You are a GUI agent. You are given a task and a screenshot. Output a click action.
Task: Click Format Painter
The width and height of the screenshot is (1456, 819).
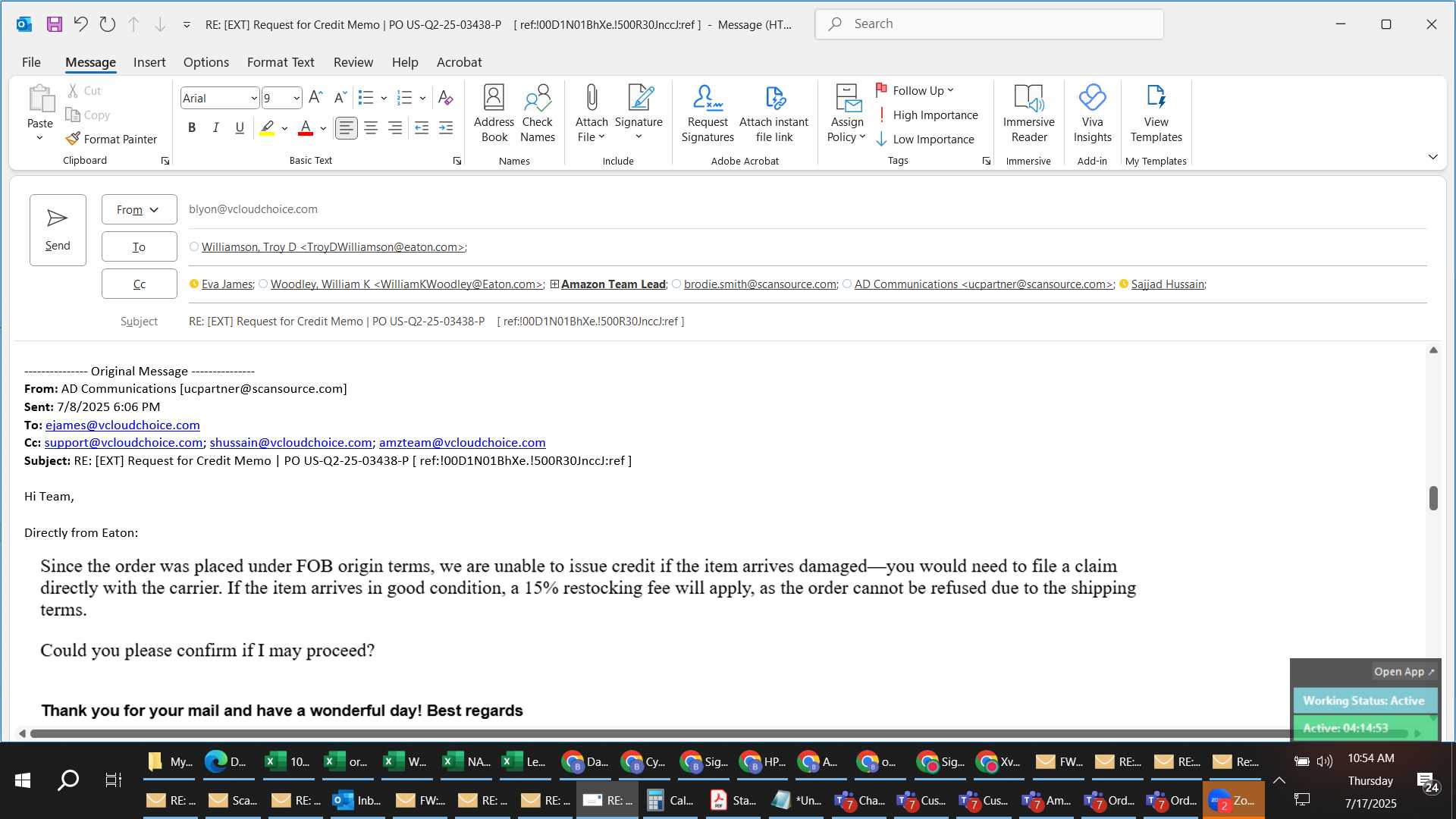(111, 139)
